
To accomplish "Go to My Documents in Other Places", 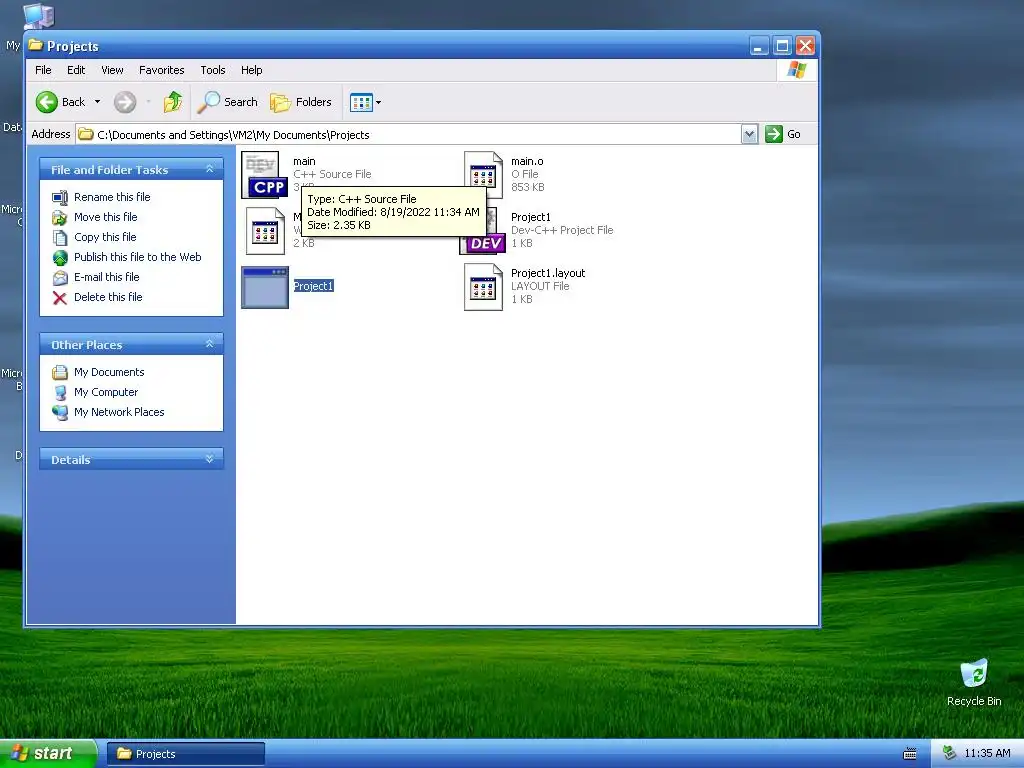I will click(109, 372).
